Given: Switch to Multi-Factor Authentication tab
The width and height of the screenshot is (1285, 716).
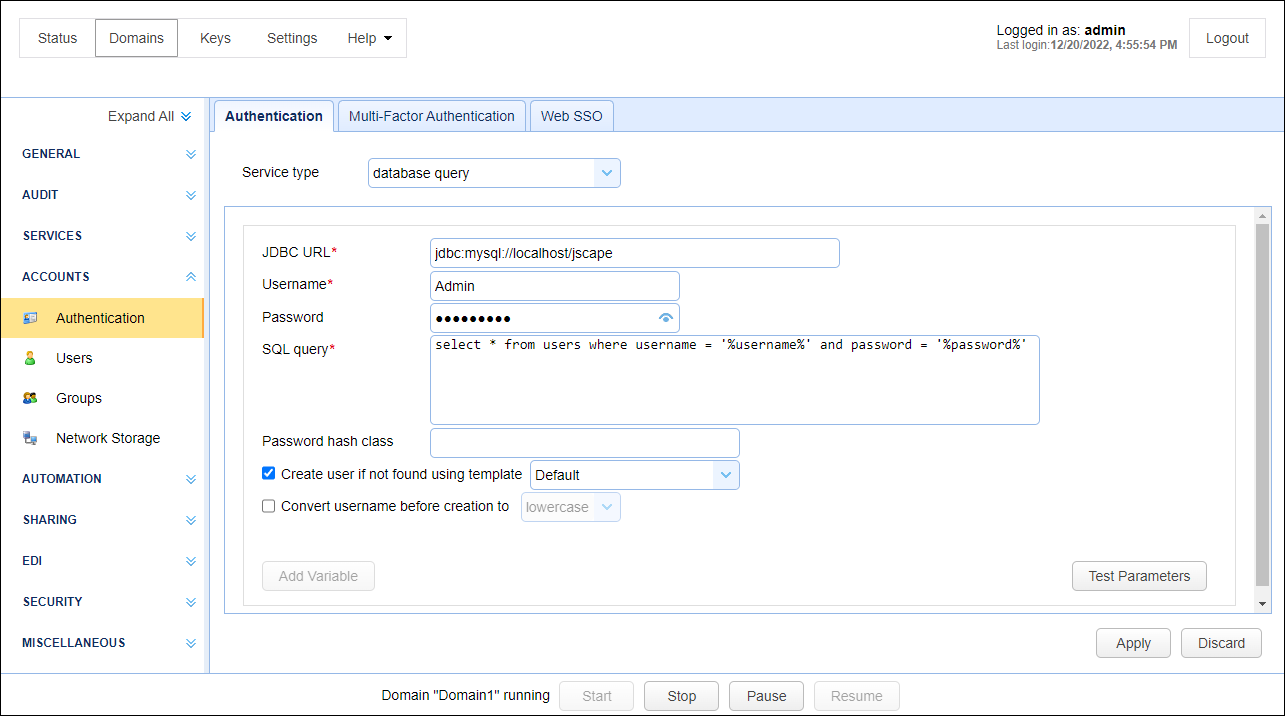Looking at the screenshot, I should (432, 116).
